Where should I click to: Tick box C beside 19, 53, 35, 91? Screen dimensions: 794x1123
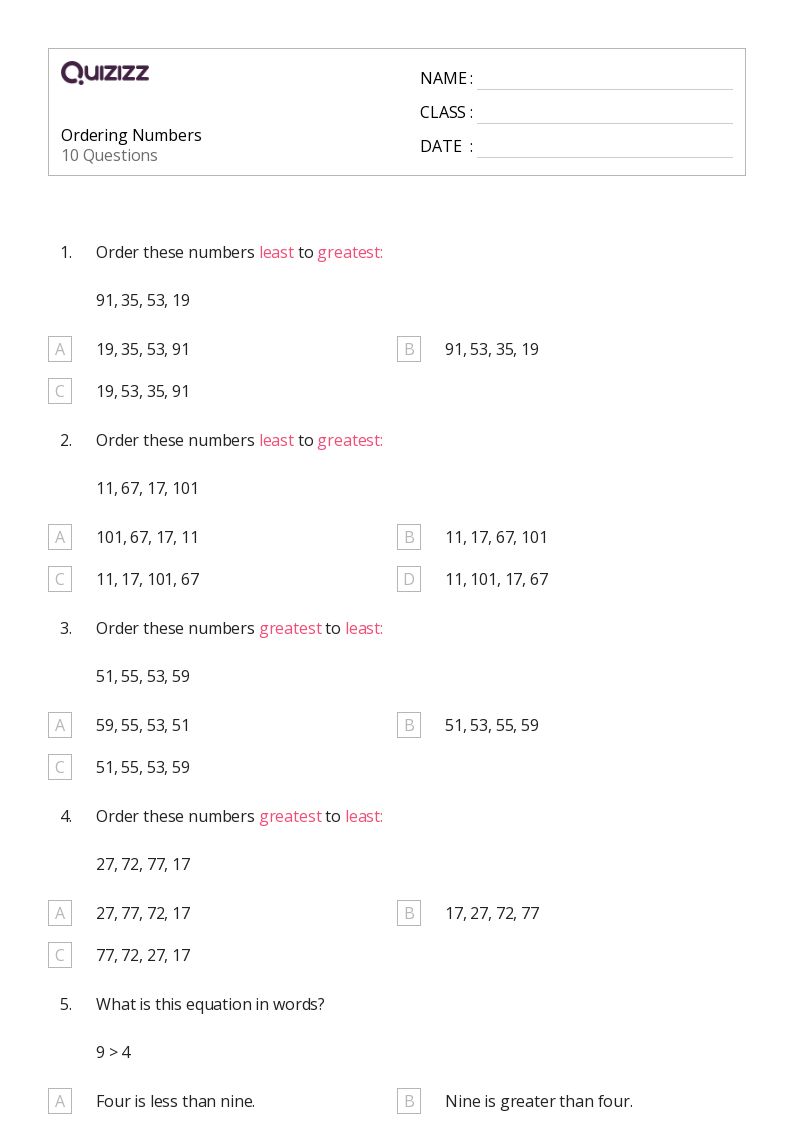(60, 391)
